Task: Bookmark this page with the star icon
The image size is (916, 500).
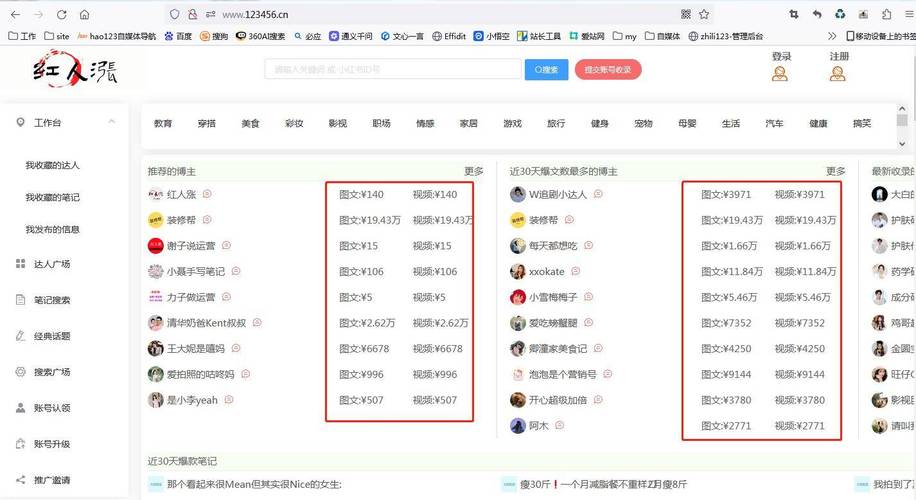Action: [x=704, y=14]
